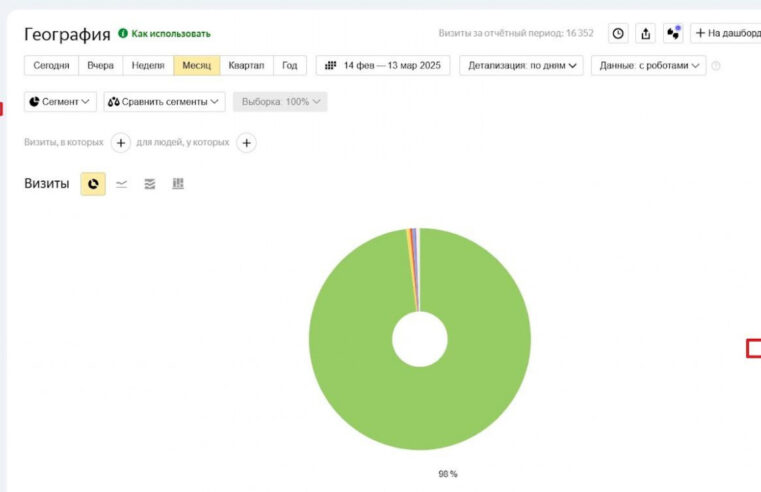Open the Как использовать link

171,33
